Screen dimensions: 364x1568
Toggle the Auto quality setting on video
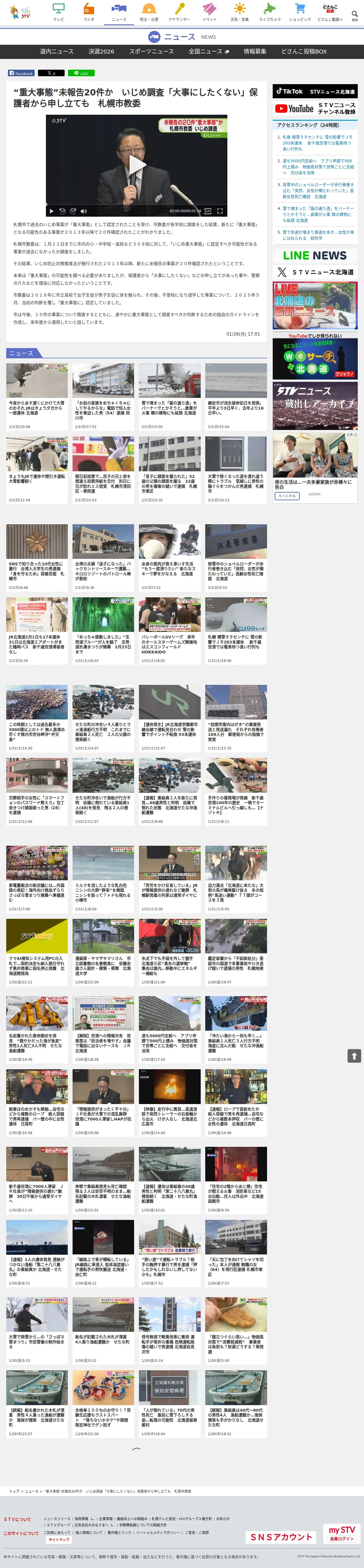(x=208, y=211)
